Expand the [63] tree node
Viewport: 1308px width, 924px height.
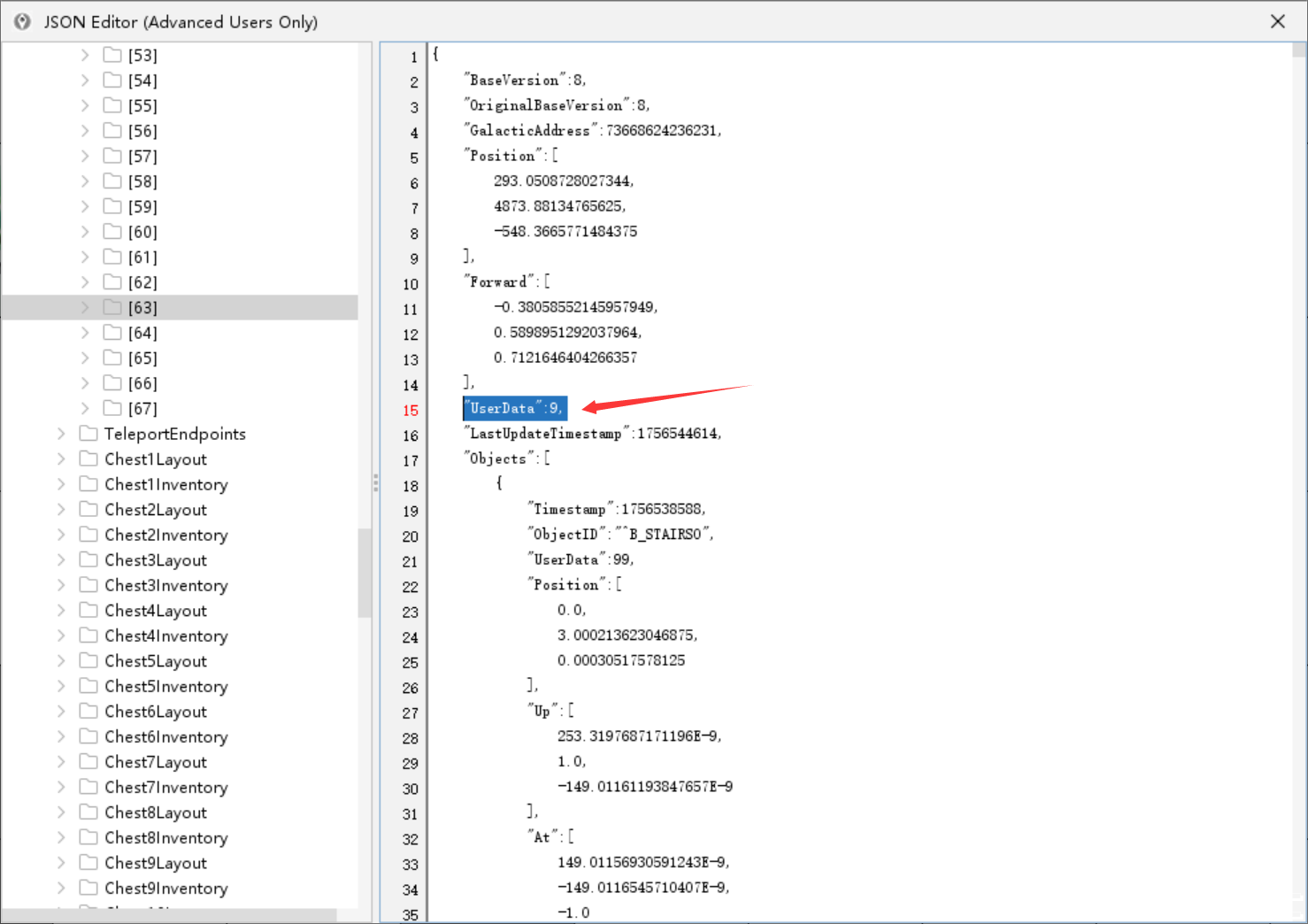(x=85, y=307)
